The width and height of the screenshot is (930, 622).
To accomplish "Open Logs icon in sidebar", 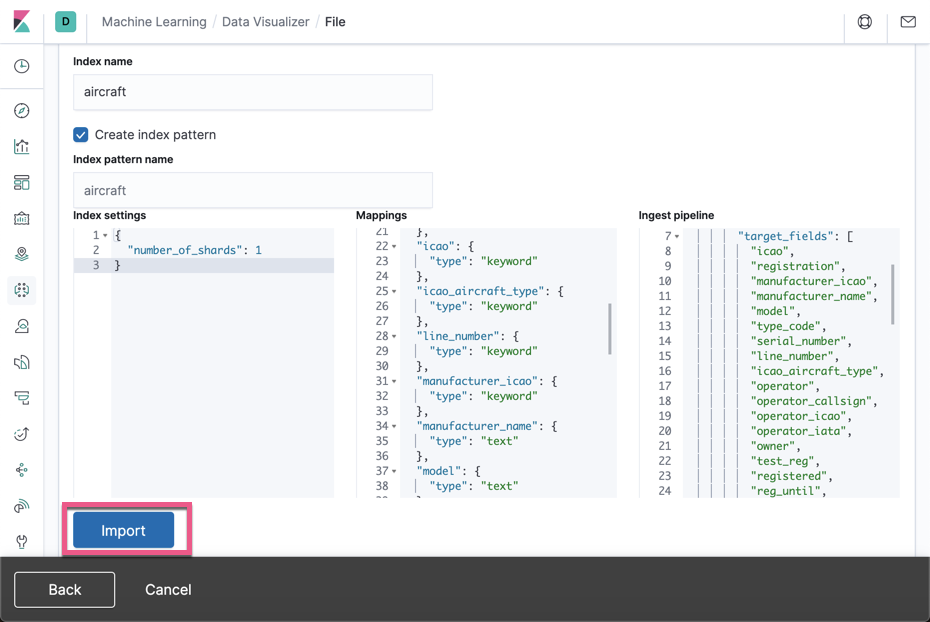I will pos(21,362).
